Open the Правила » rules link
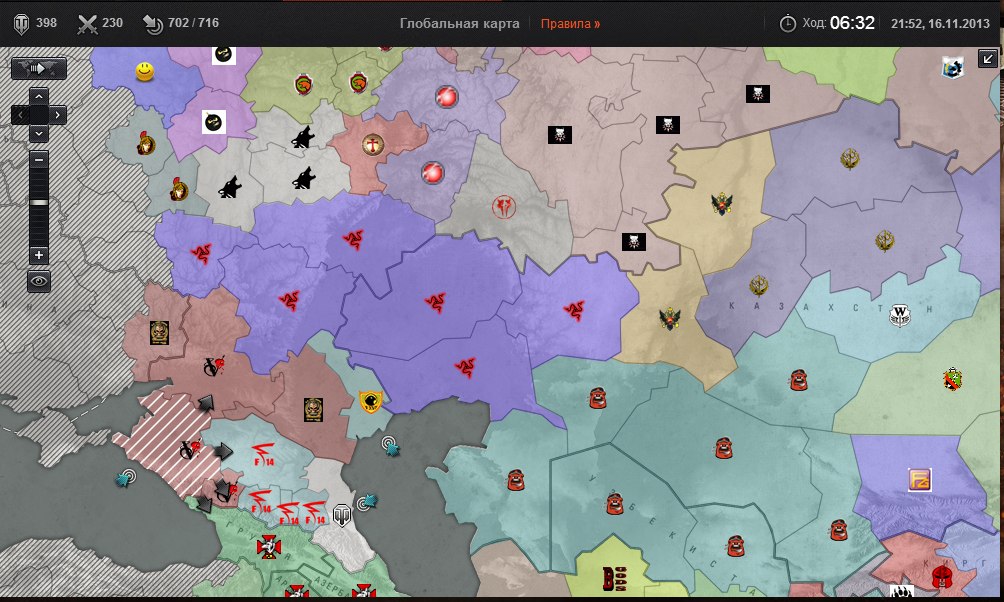This screenshot has height=602, width=1004. tap(570, 24)
